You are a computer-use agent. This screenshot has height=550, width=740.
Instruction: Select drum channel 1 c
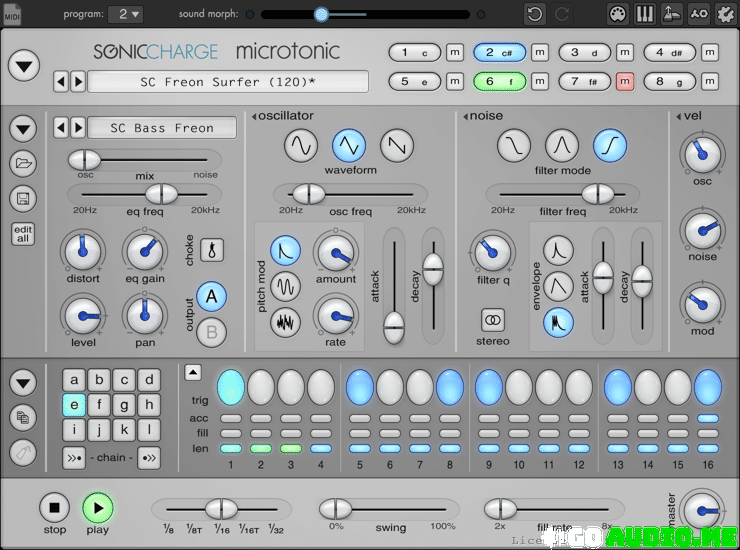pos(415,52)
